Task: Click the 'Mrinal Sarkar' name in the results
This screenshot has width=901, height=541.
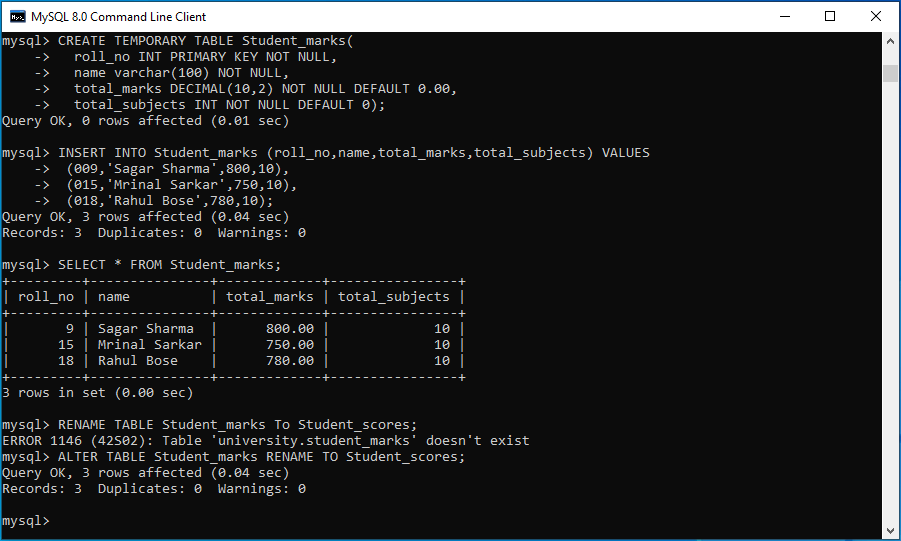Action: pos(149,345)
